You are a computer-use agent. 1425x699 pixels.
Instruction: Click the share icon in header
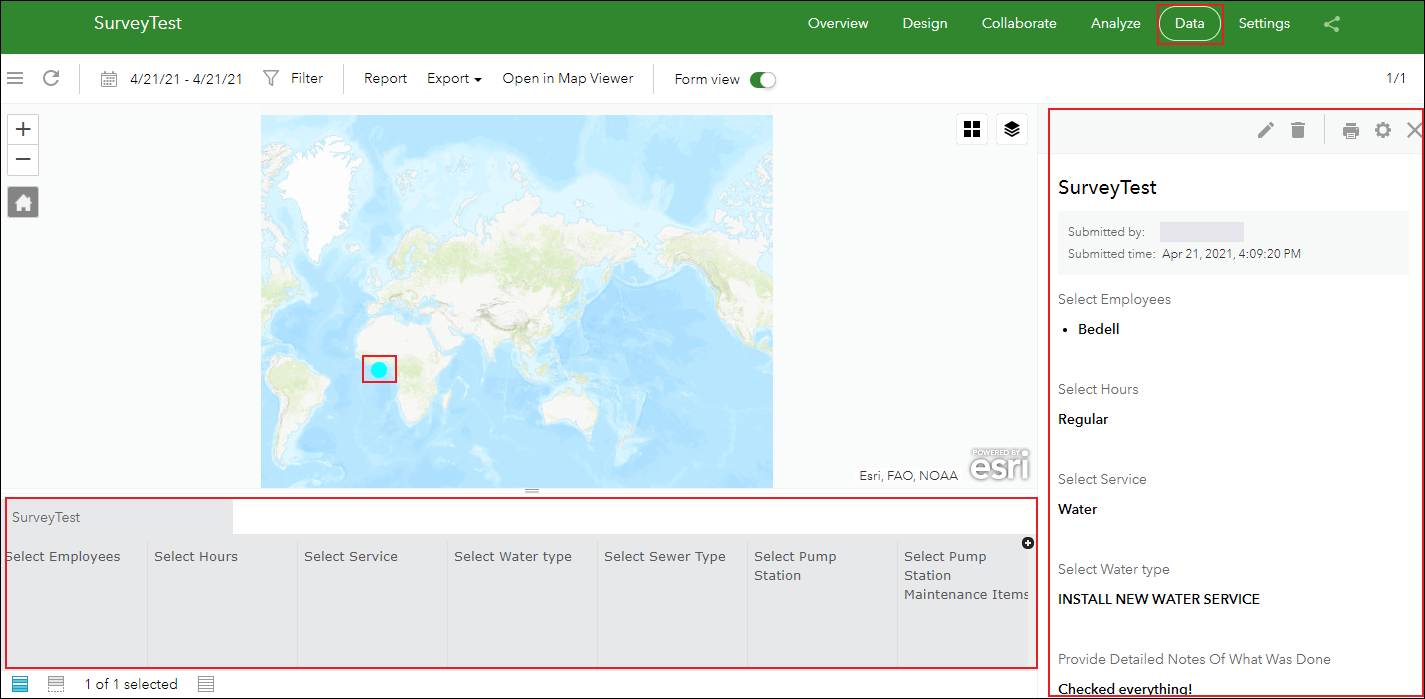(1331, 24)
